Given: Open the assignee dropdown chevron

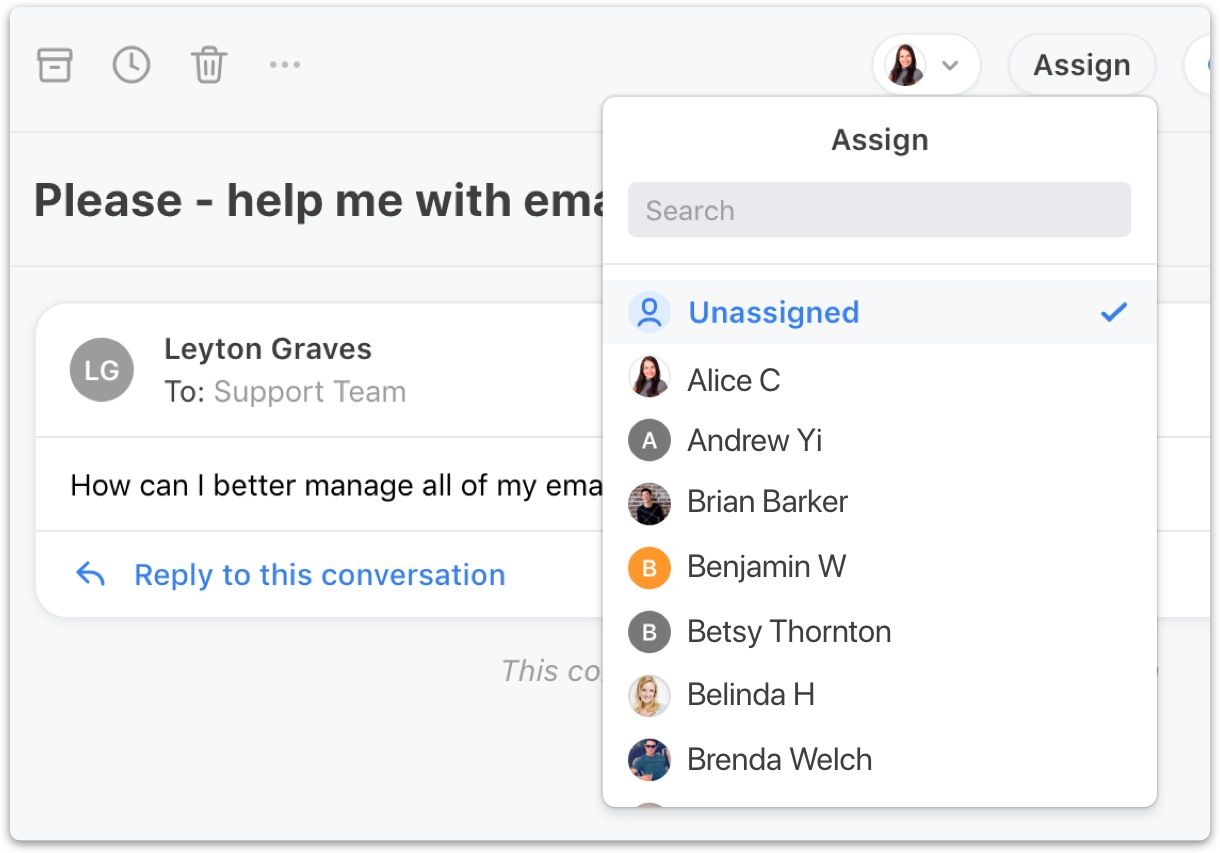Looking at the screenshot, I should click(x=948, y=64).
